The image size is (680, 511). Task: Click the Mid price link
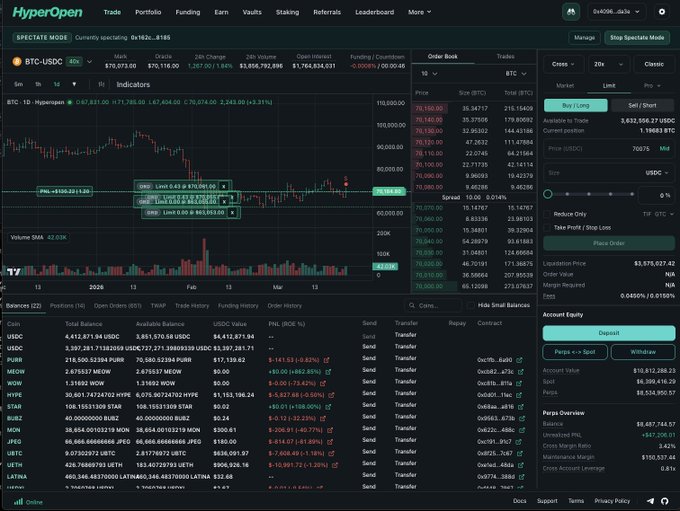(664, 149)
